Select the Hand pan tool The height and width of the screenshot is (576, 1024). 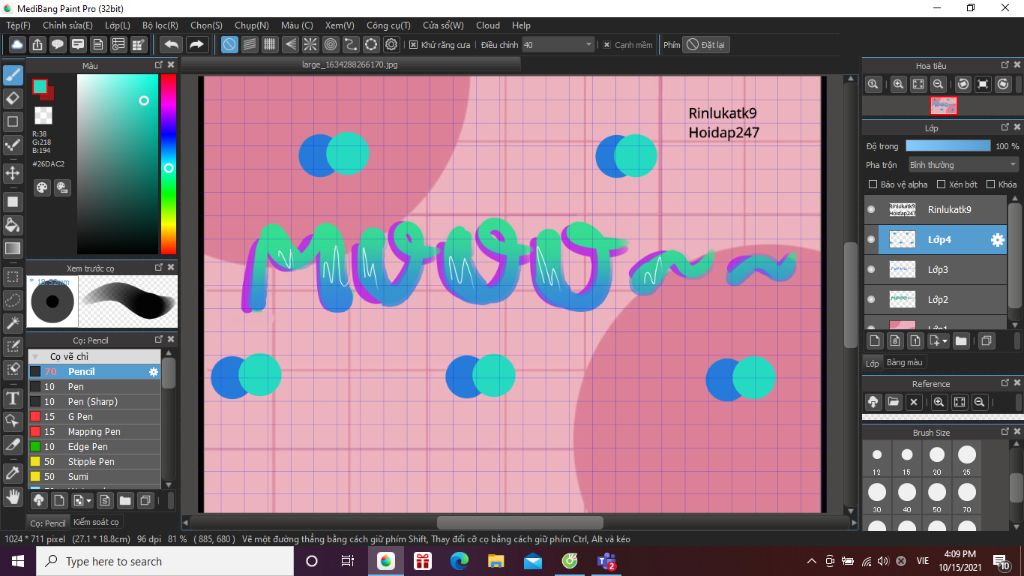(x=12, y=498)
